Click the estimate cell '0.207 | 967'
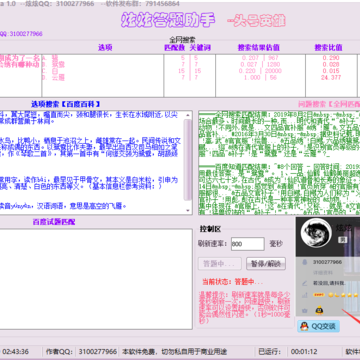This screenshot has height=360, width=360. point(260,58)
